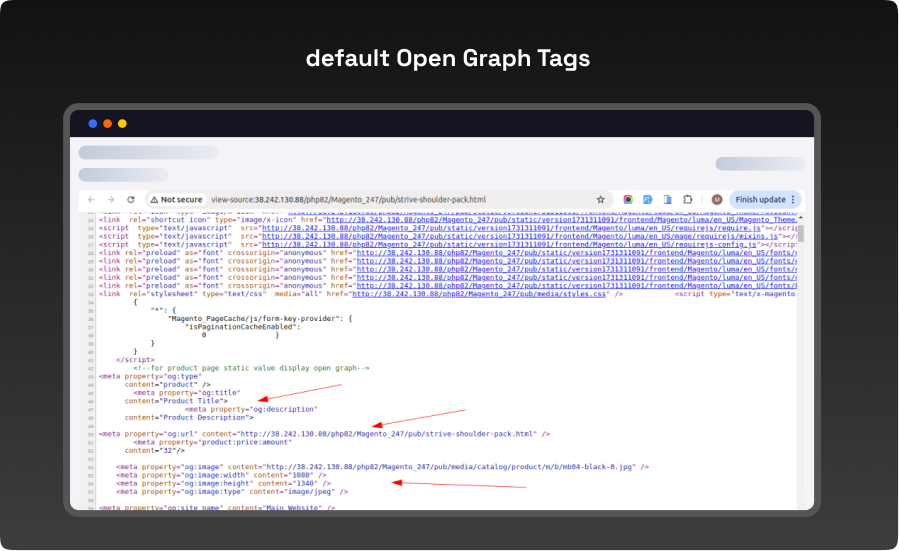The image size is (899, 551).
Task: Click the view-source URL address field
Action: point(380,200)
